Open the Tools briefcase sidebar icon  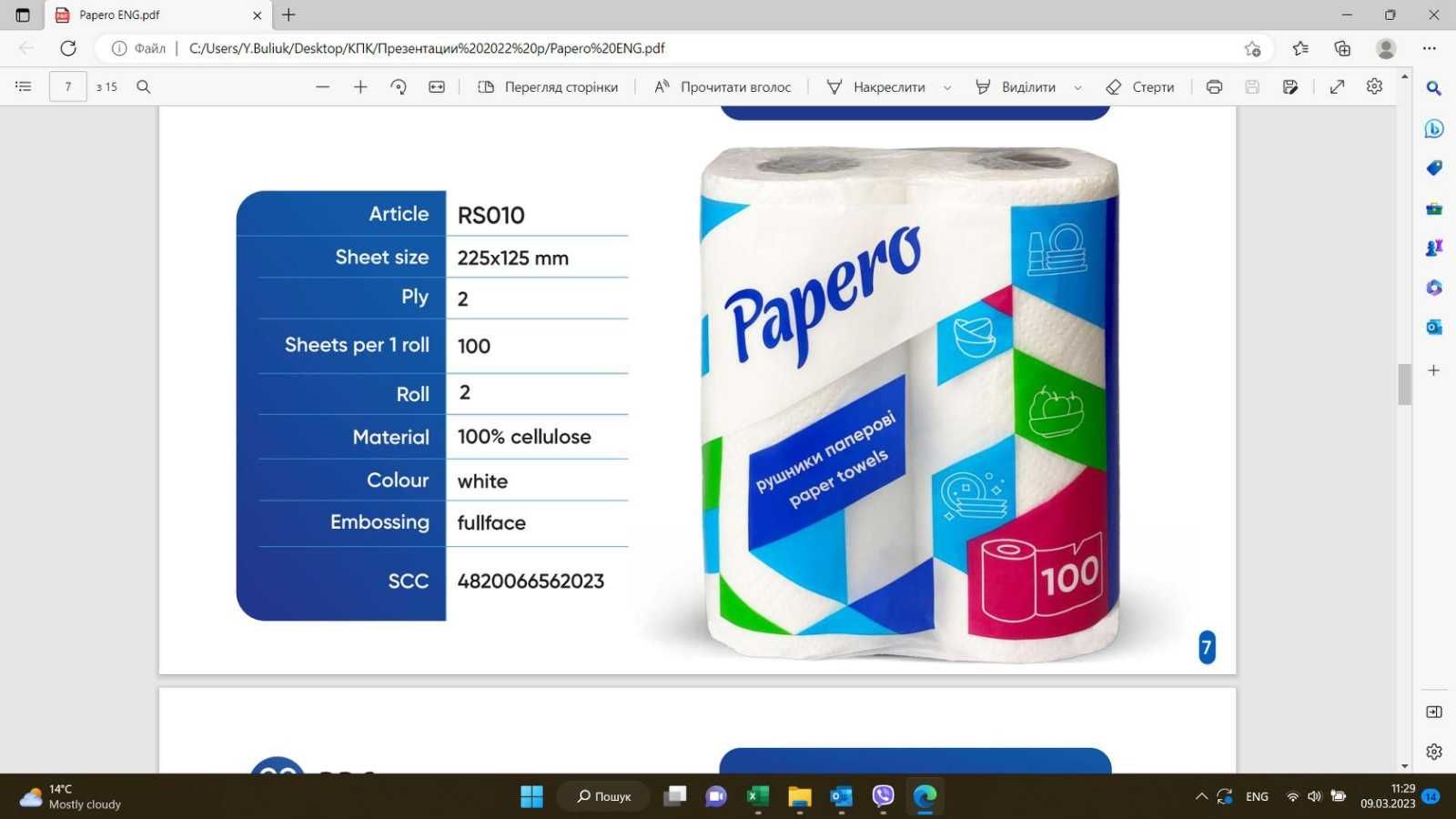pyautogui.click(x=1434, y=208)
